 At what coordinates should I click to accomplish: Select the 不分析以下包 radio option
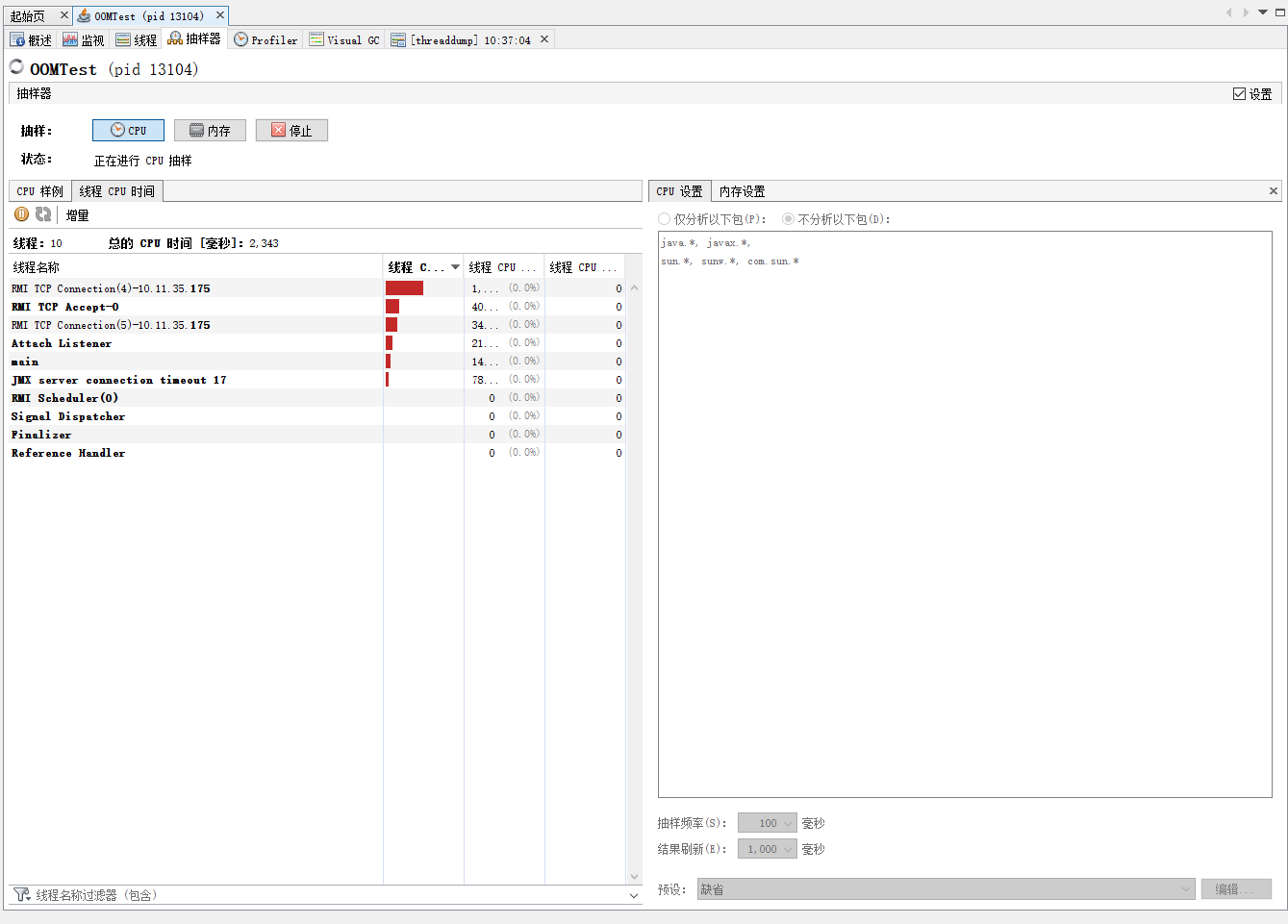pos(788,219)
